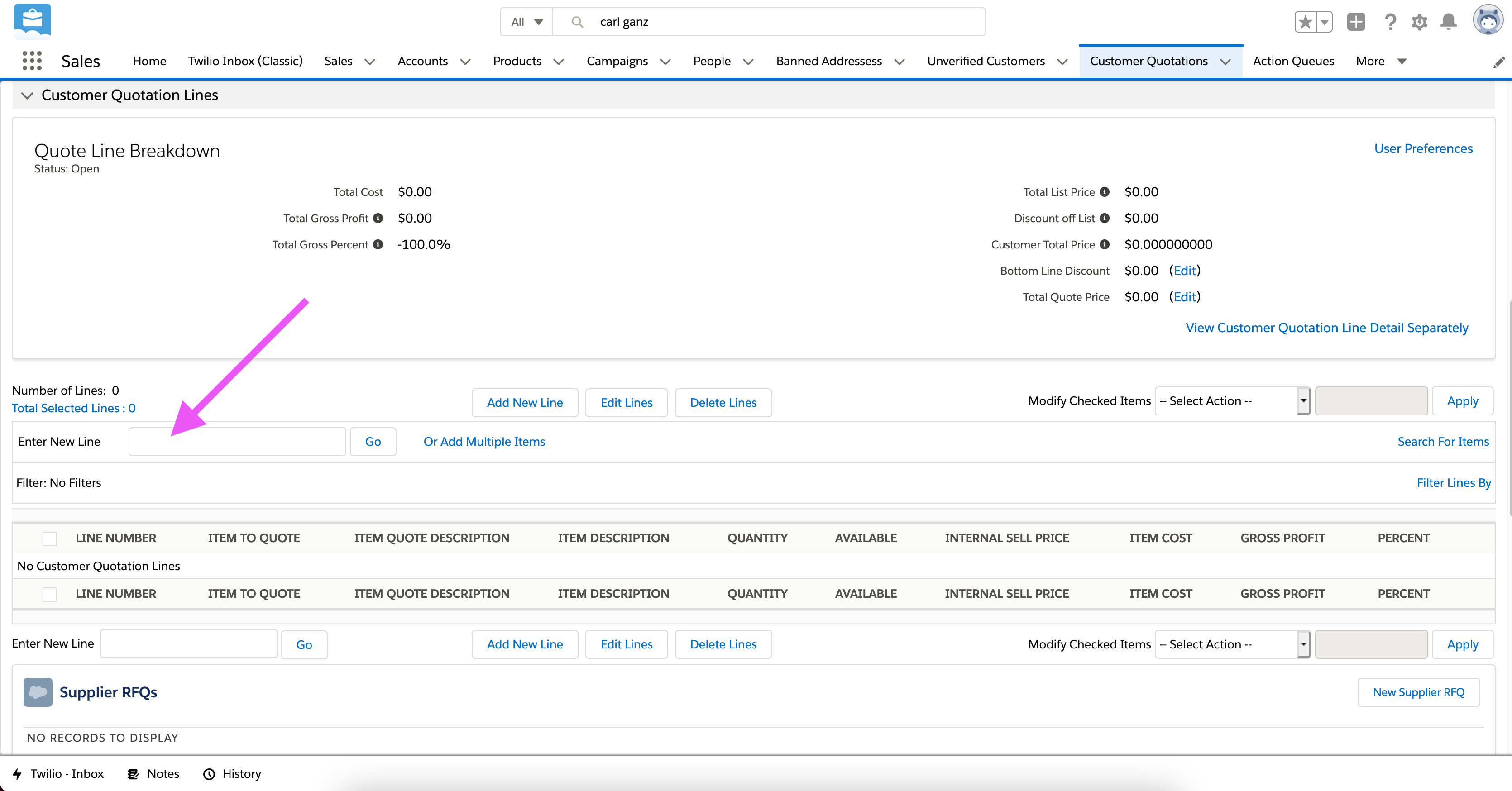1512x791 pixels.
Task: Click the search magnifier icon
Action: pyautogui.click(x=577, y=22)
